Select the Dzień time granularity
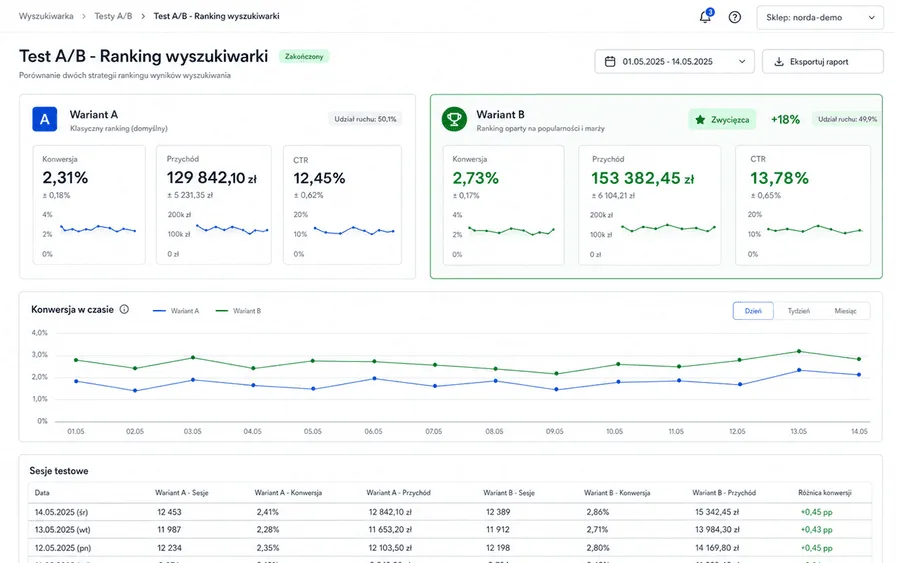This screenshot has width=900, height=563. point(753,311)
